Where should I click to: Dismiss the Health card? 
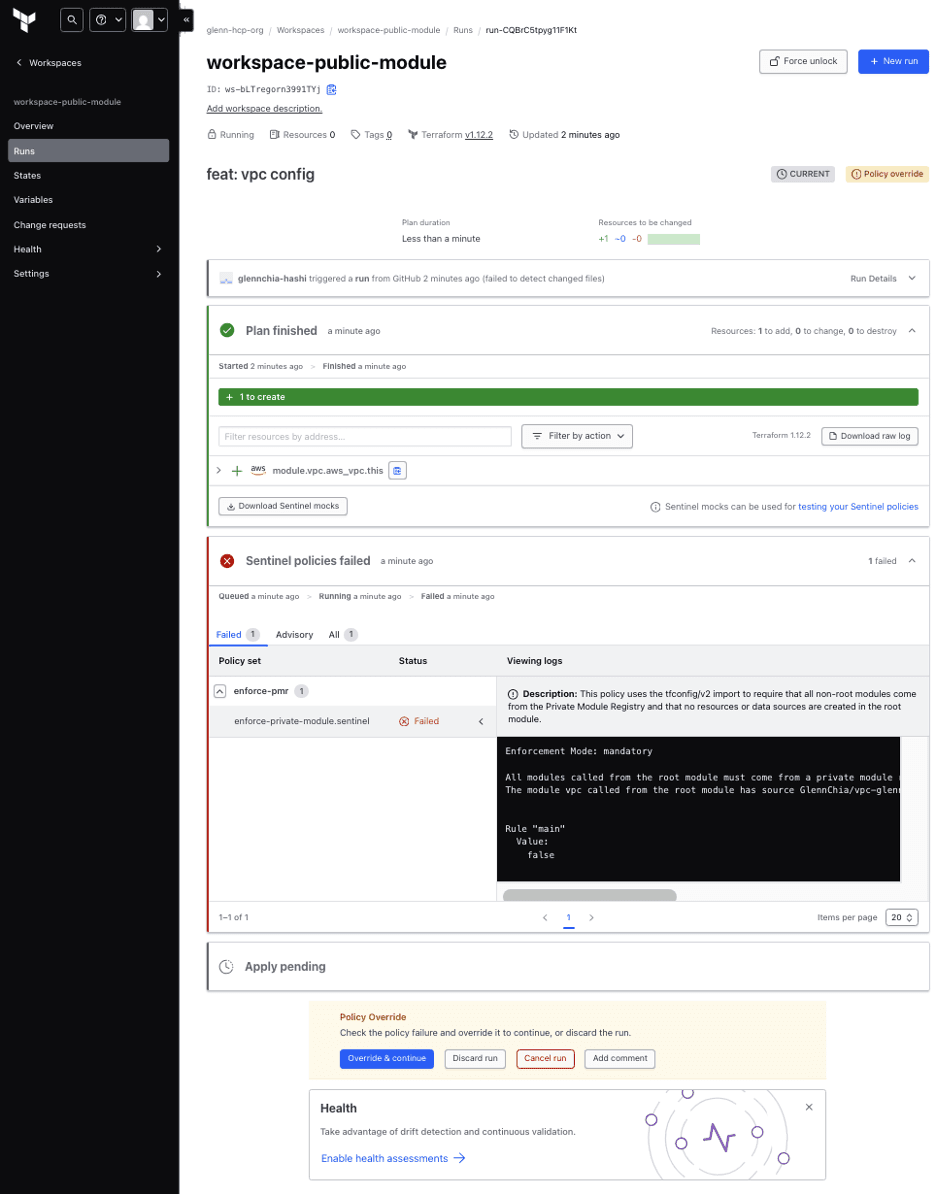click(809, 1108)
